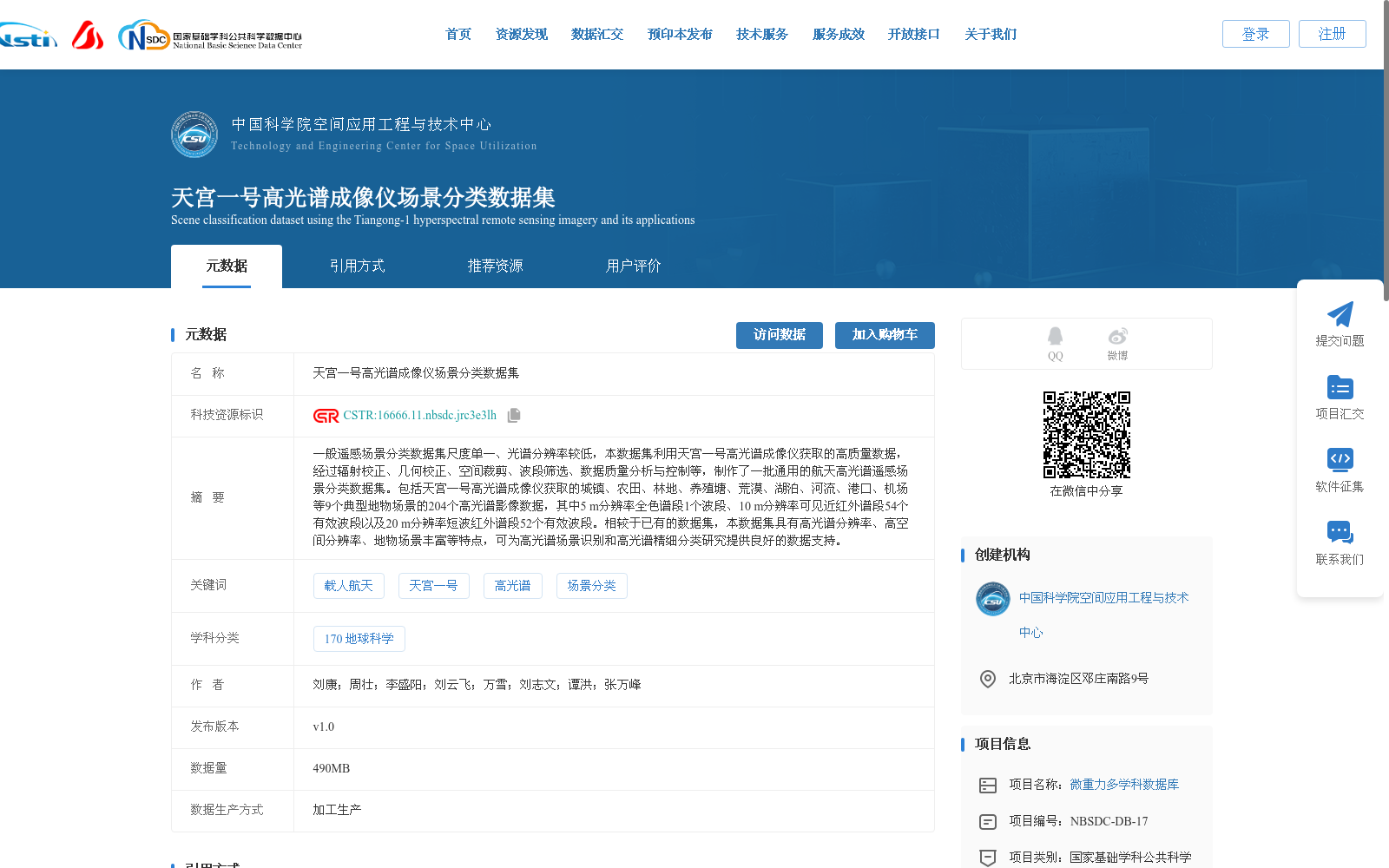
Task: Click the 访问数据 button
Action: click(780, 335)
